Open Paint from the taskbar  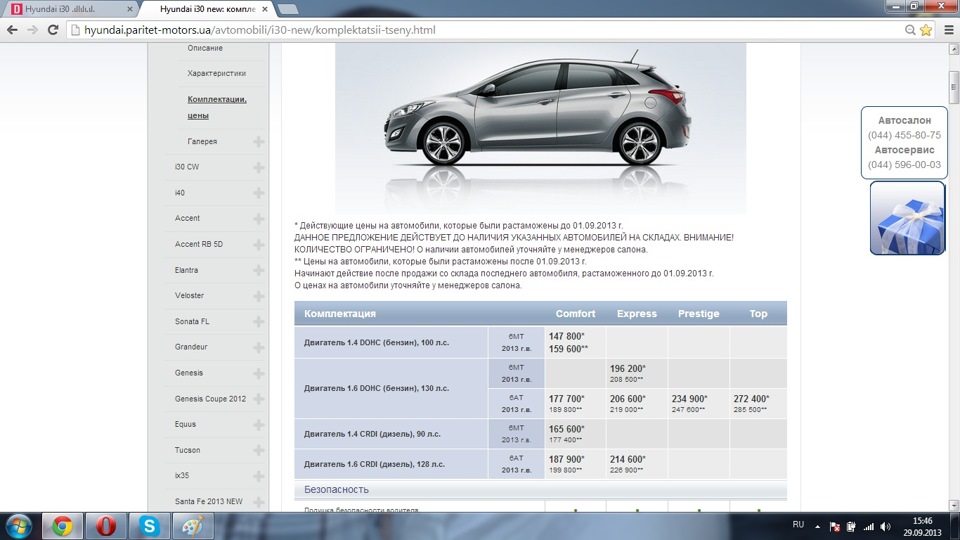(192, 526)
